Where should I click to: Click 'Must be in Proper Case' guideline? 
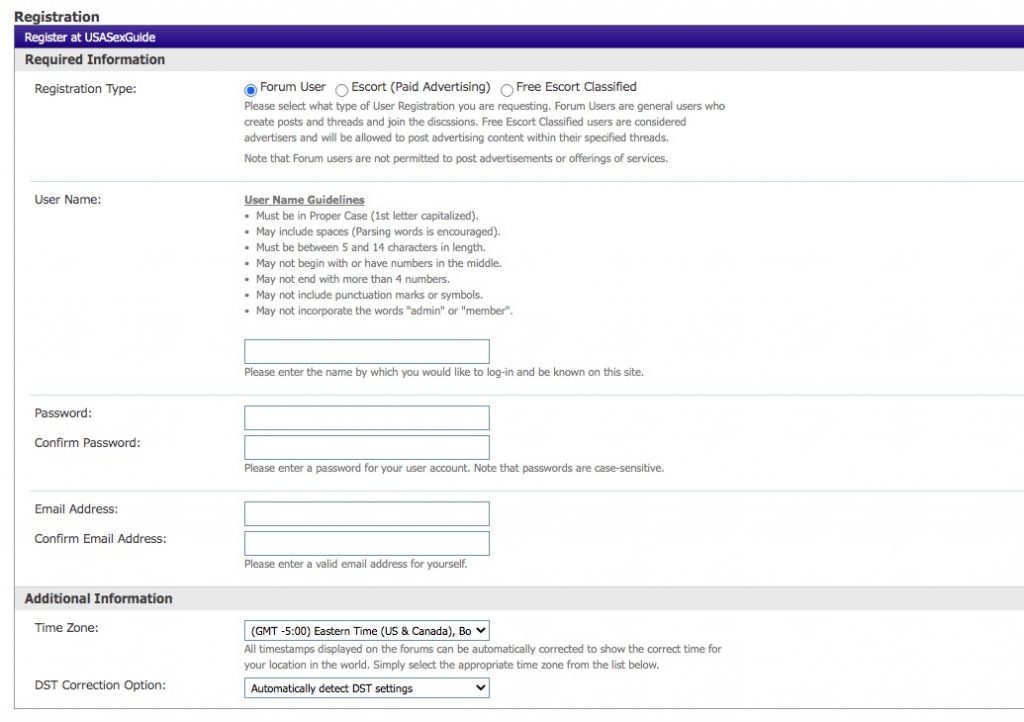tap(367, 216)
